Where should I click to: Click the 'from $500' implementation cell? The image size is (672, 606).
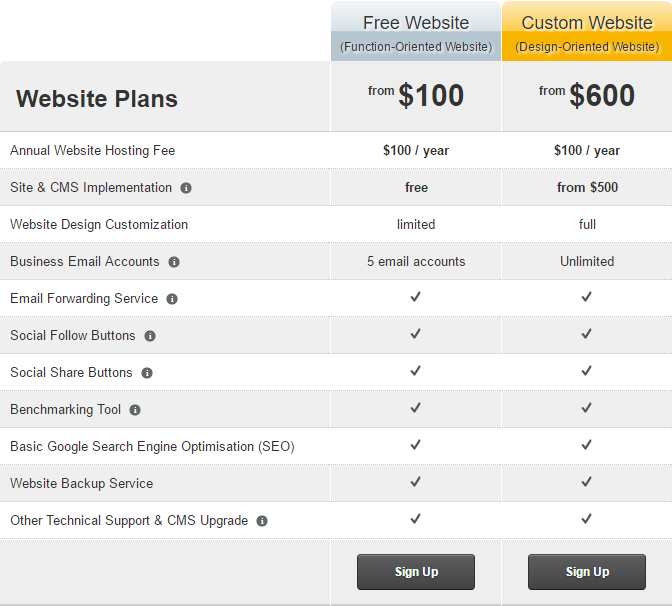pyautogui.click(x=587, y=187)
